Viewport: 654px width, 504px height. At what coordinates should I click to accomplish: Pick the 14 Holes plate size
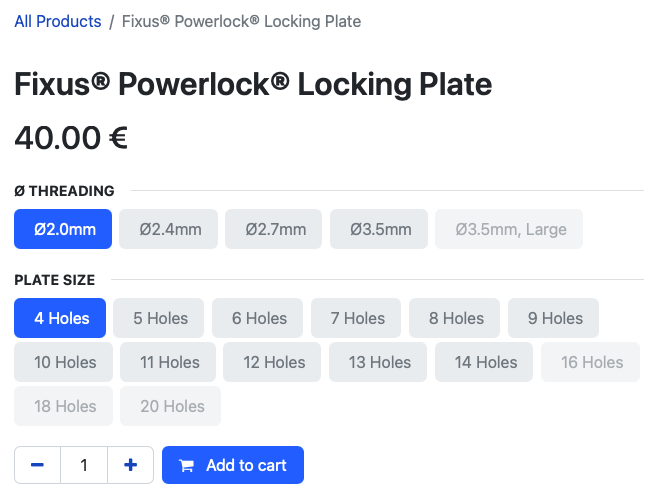tap(484, 362)
